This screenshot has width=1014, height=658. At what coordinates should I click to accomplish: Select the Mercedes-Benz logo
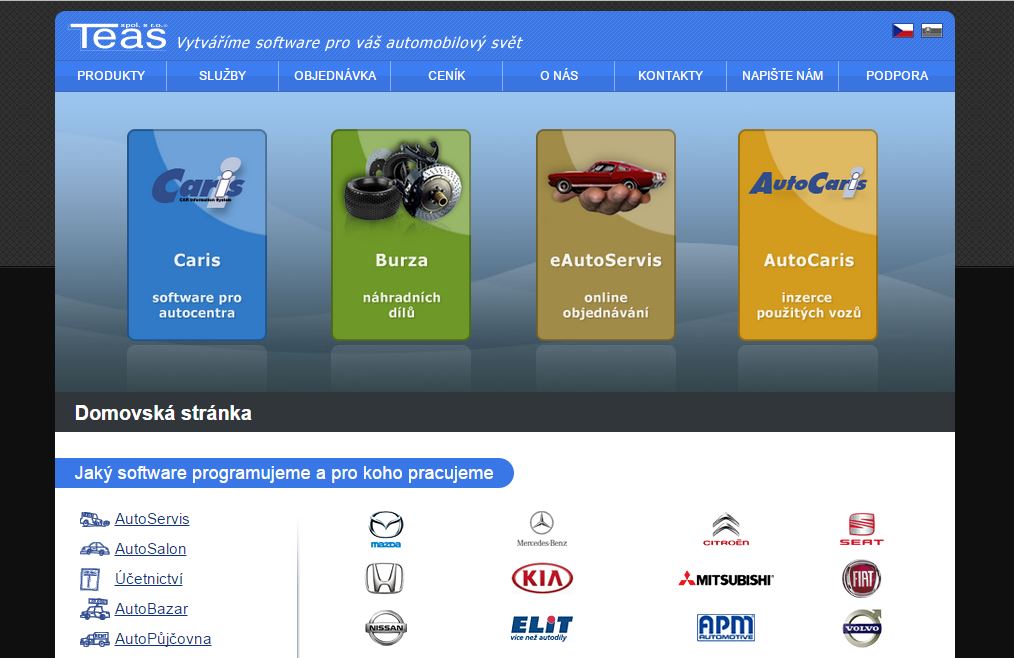coord(541,529)
